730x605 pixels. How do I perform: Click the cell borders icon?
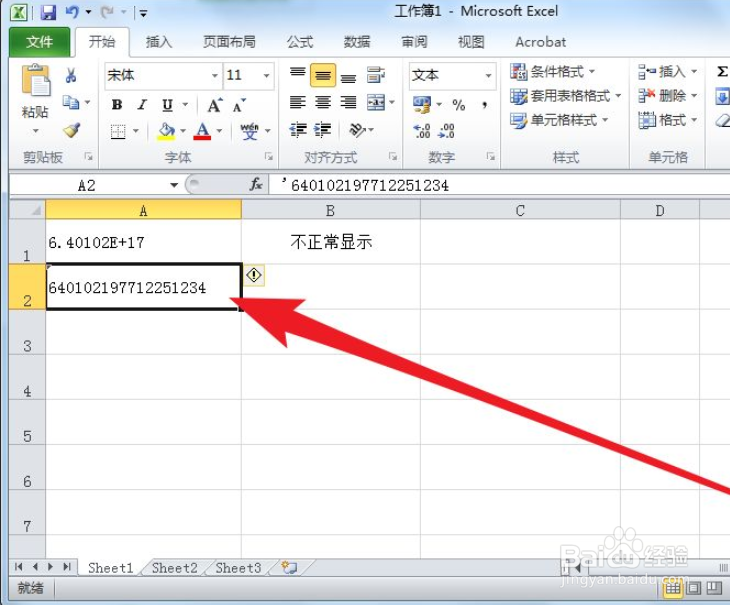pos(118,132)
